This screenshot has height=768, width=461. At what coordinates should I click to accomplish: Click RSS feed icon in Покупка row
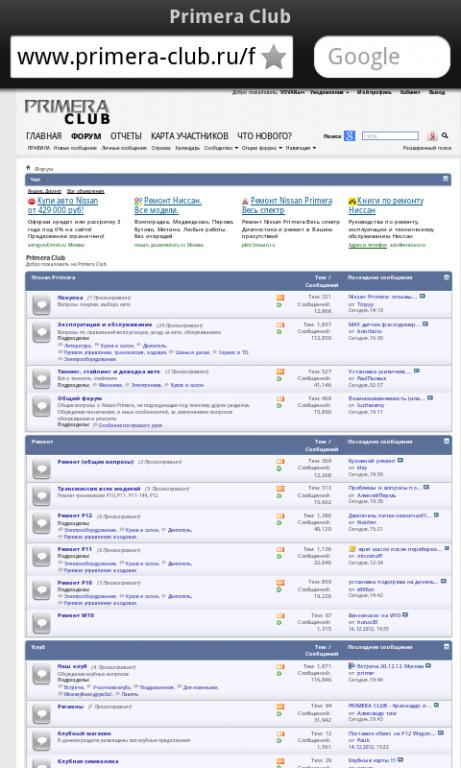pos(280,297)
